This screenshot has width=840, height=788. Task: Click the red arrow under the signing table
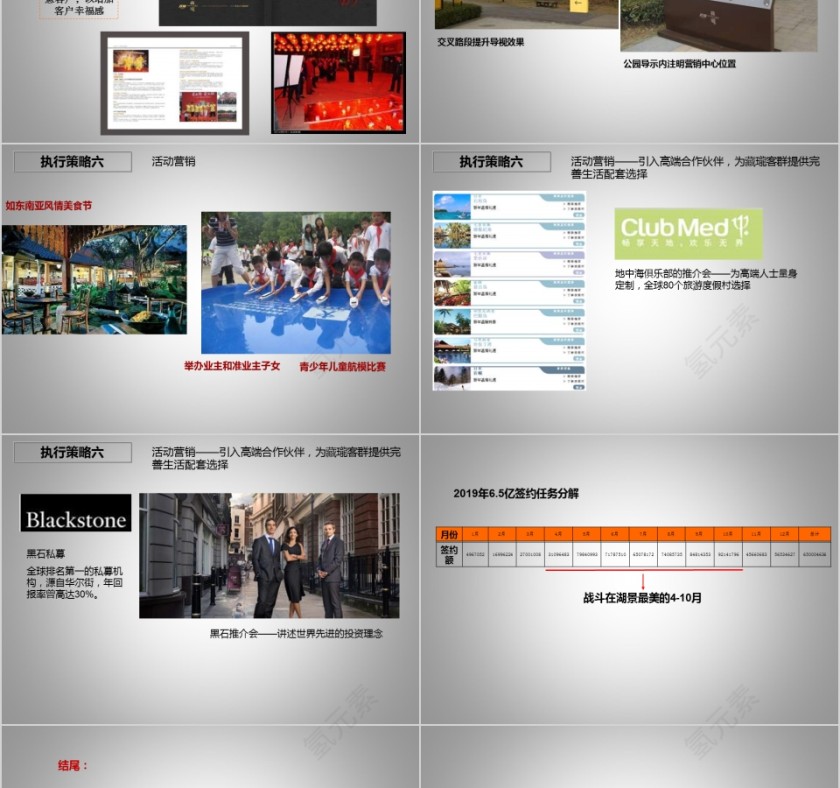(645, 580)
